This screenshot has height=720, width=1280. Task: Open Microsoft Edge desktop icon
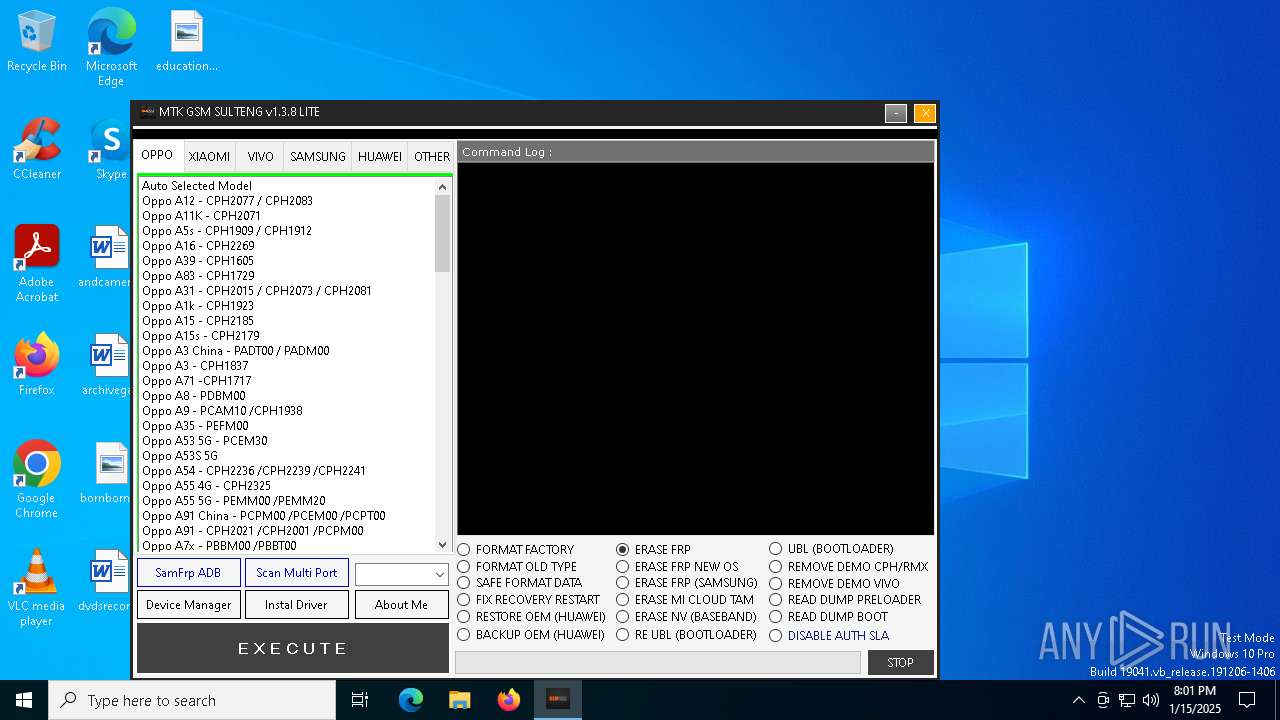[x=111, y=47]
